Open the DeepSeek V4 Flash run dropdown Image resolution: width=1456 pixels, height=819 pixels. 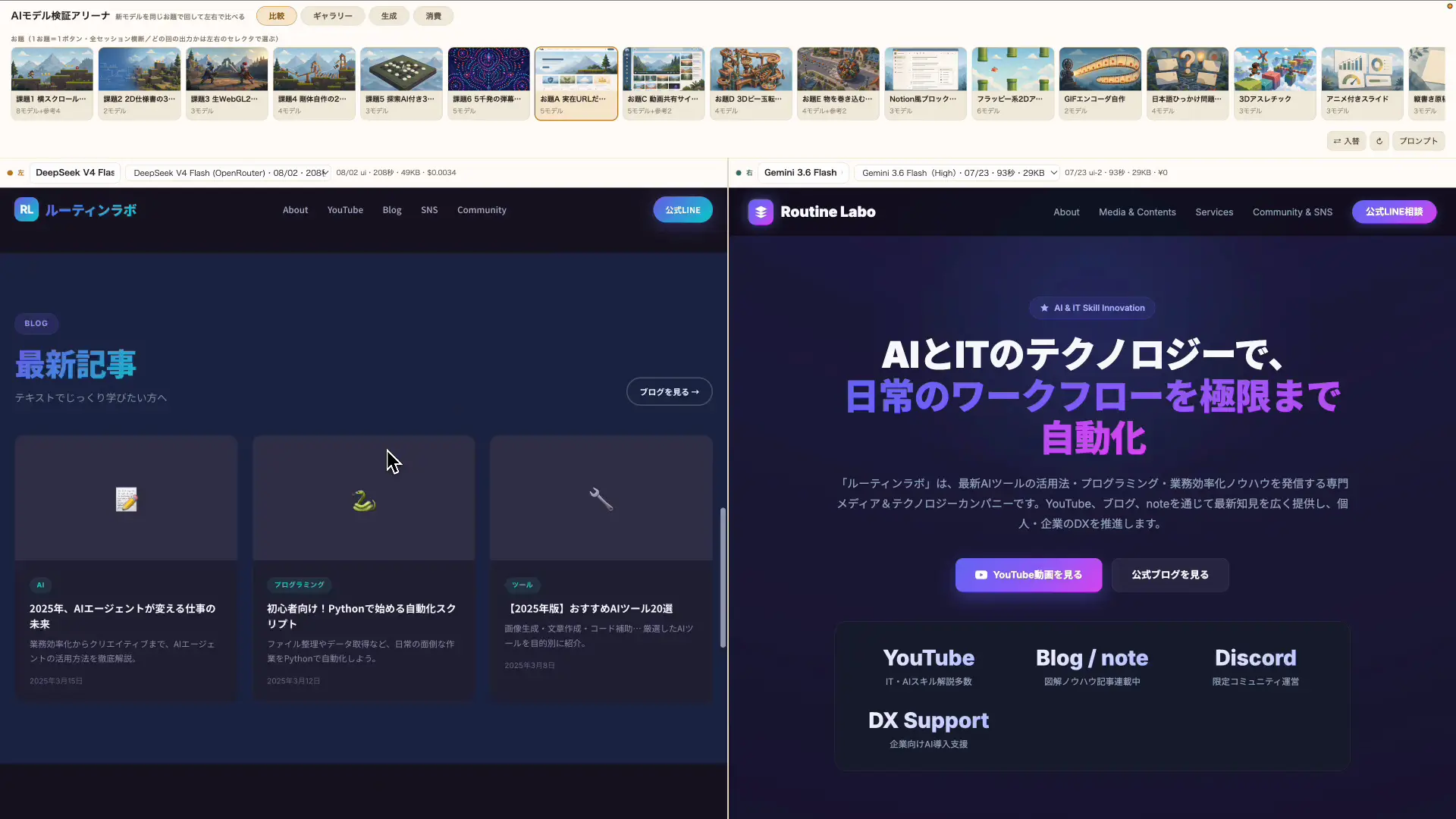tap(228, 173)
